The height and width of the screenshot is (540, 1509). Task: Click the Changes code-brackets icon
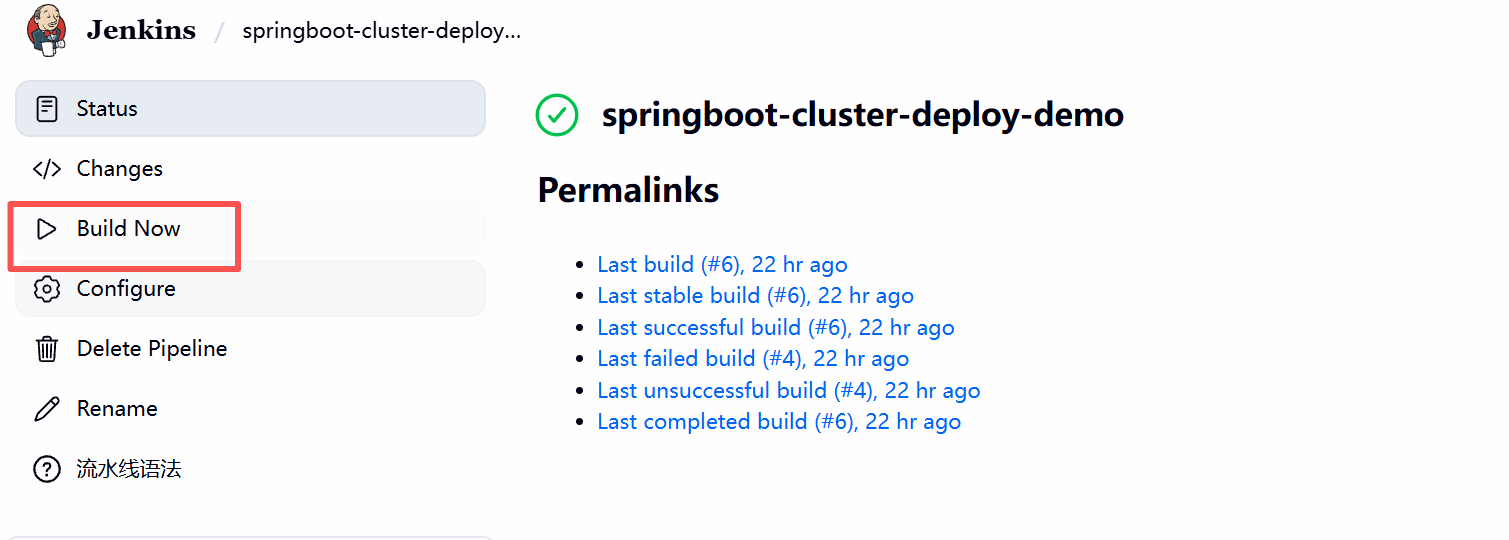pos(46,169)
